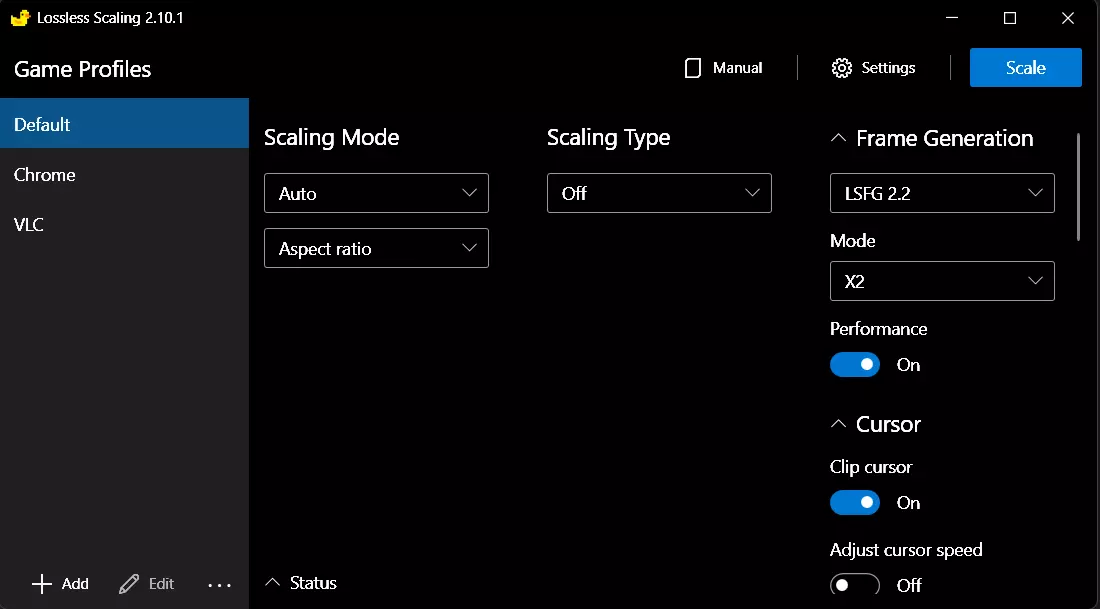Select the Default game profile
The image size is (1100, 609).
42,125
